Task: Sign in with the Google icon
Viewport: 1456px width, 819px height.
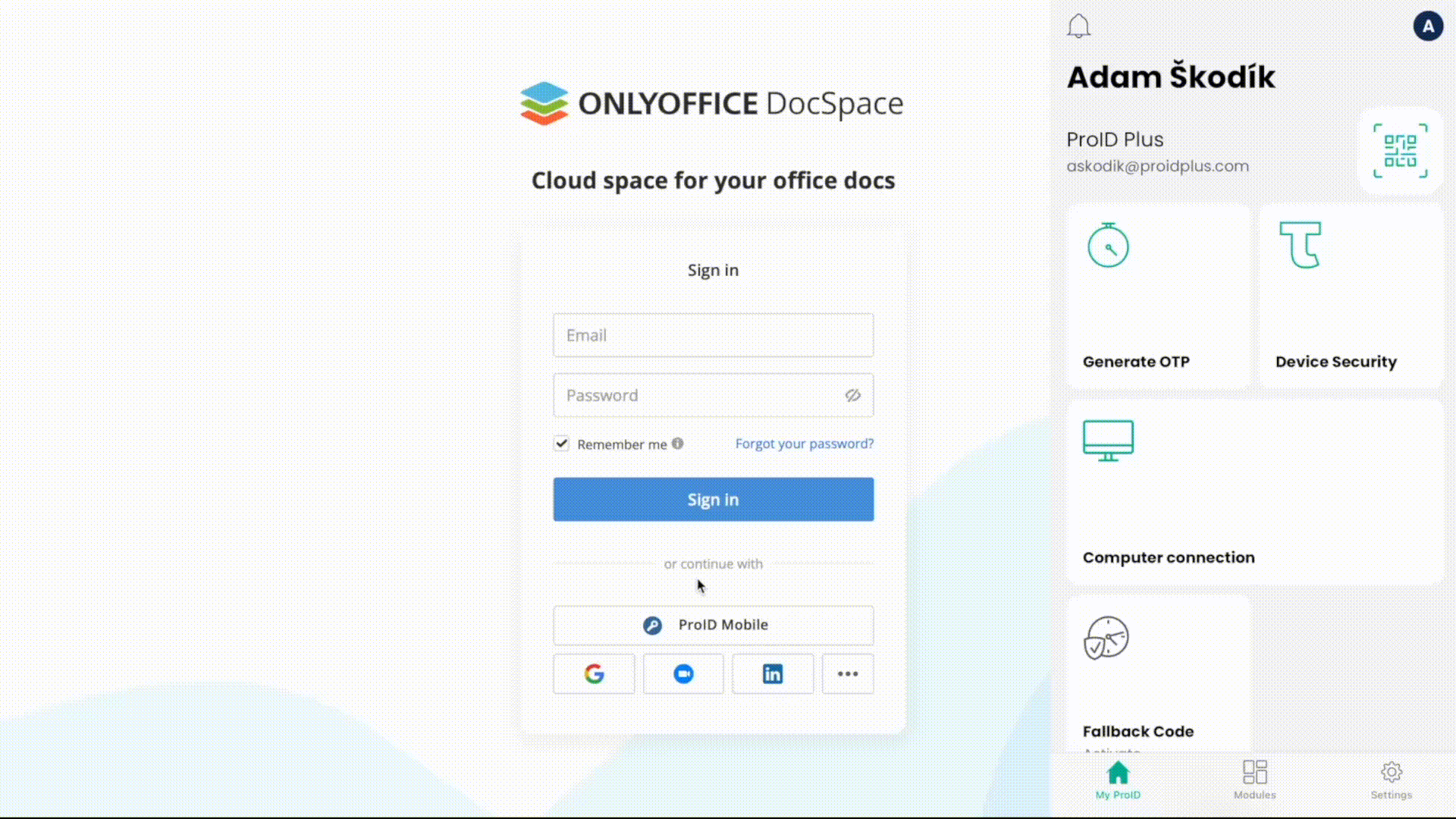Action: pyautogui.click(x=594, y=673)
